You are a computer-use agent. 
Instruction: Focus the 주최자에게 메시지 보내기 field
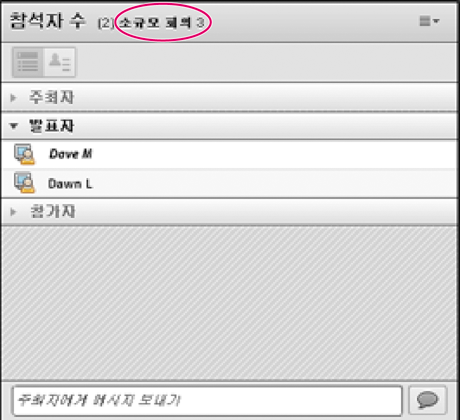tap(207, 400)
